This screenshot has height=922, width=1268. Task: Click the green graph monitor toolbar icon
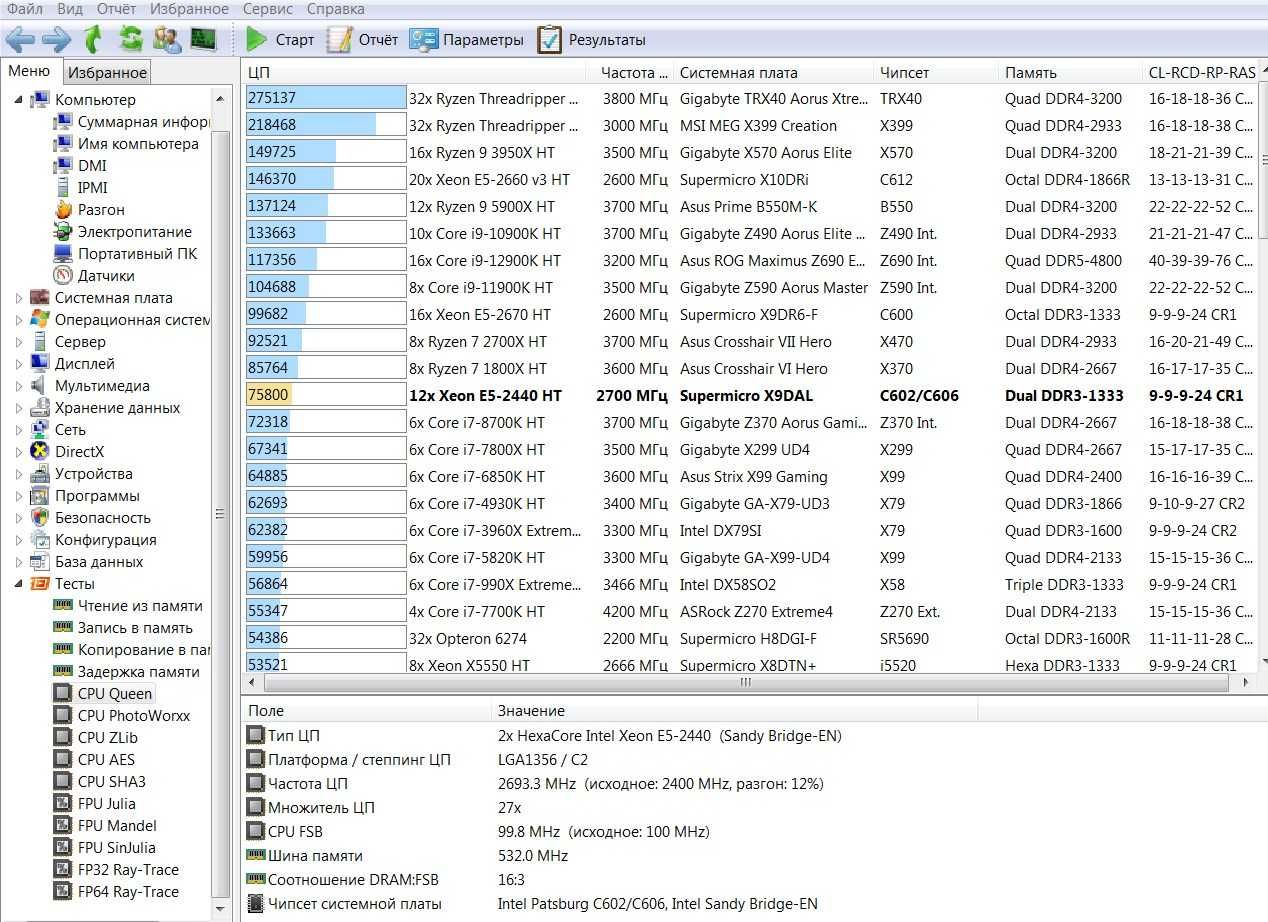[x=204, y=39]
